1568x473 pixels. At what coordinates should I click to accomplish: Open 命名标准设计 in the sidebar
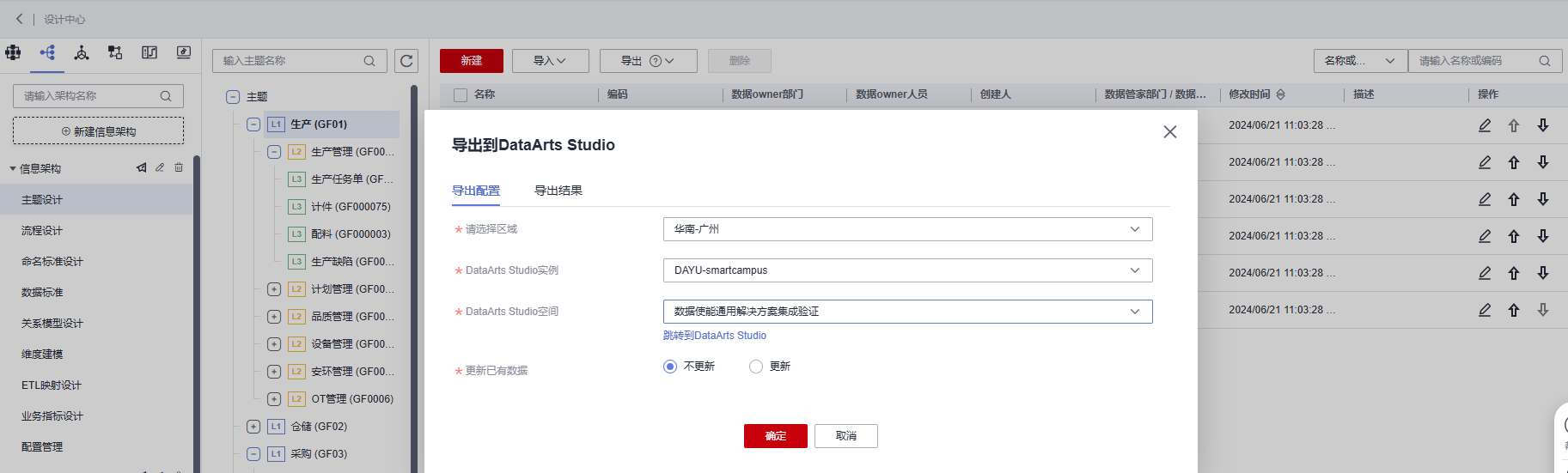tap(52, 262)
